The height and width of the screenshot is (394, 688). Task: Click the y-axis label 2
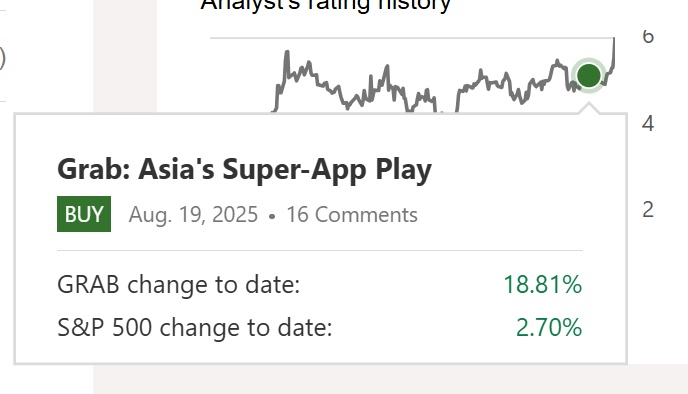648,210
